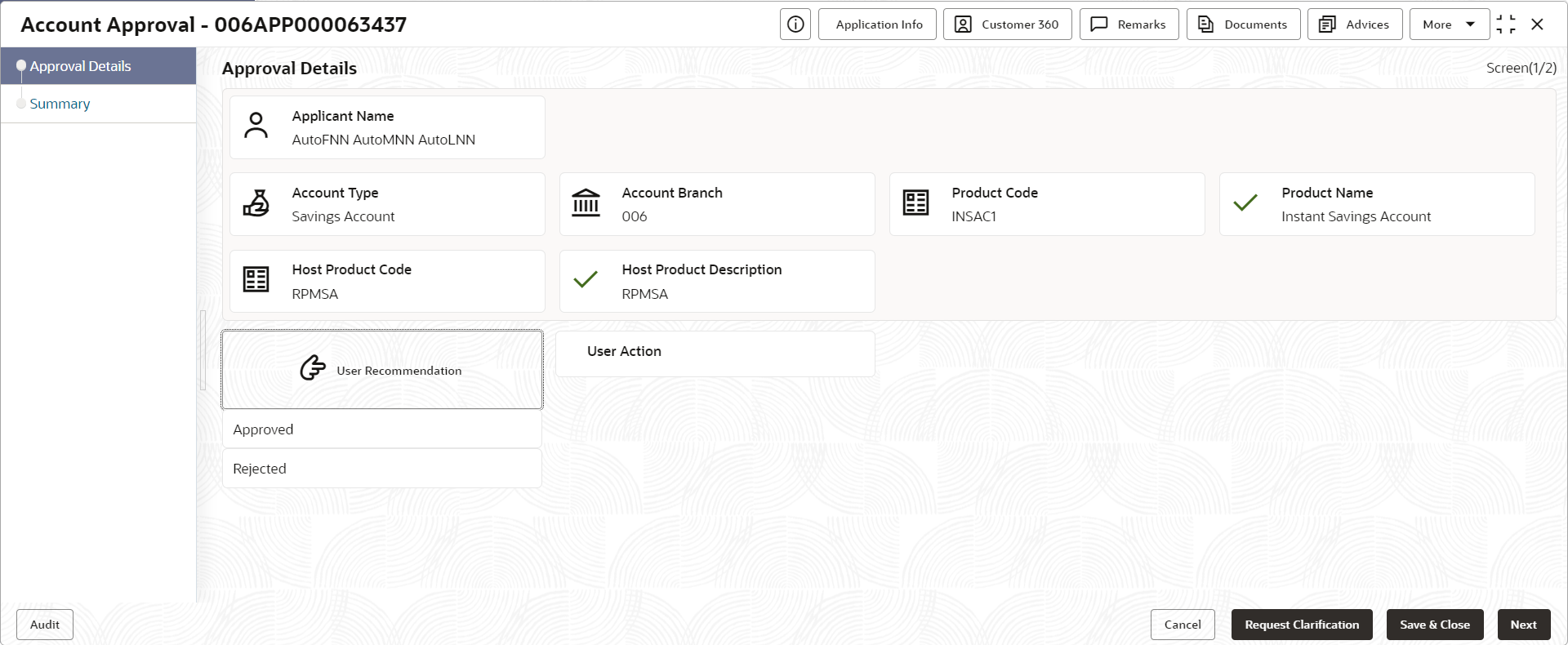The height and width of the screenshot is (645, 1568).
Task: Click the Instant Savings Account text
Action: pyautogui.click(x=1356, y=216)
